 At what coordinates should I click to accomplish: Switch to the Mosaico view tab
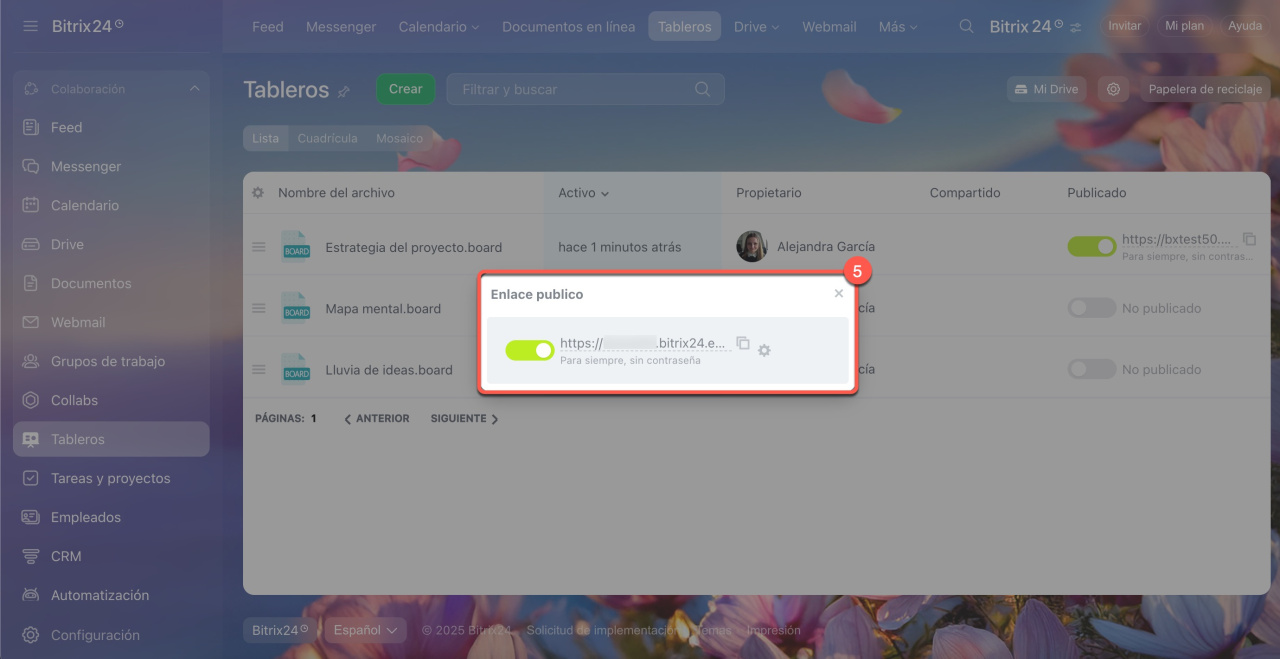[x=400, y=138]
